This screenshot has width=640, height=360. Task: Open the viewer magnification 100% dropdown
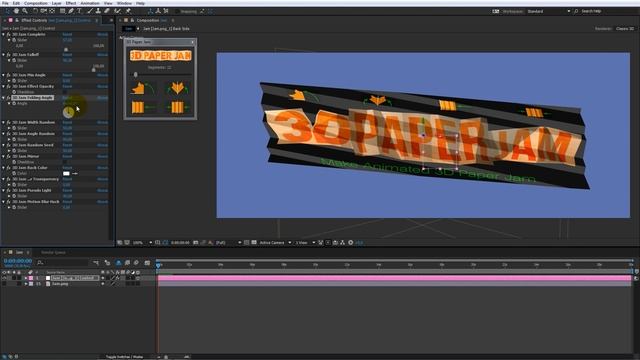click(142, 242)
